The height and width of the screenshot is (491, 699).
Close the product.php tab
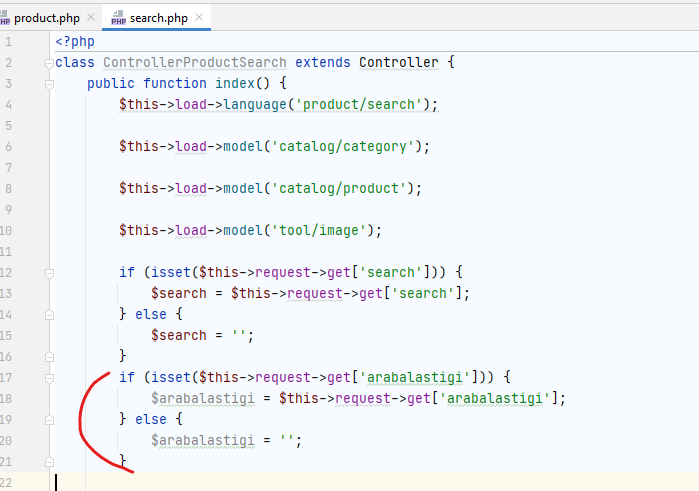pyautogui.click(x=91, y=17)
